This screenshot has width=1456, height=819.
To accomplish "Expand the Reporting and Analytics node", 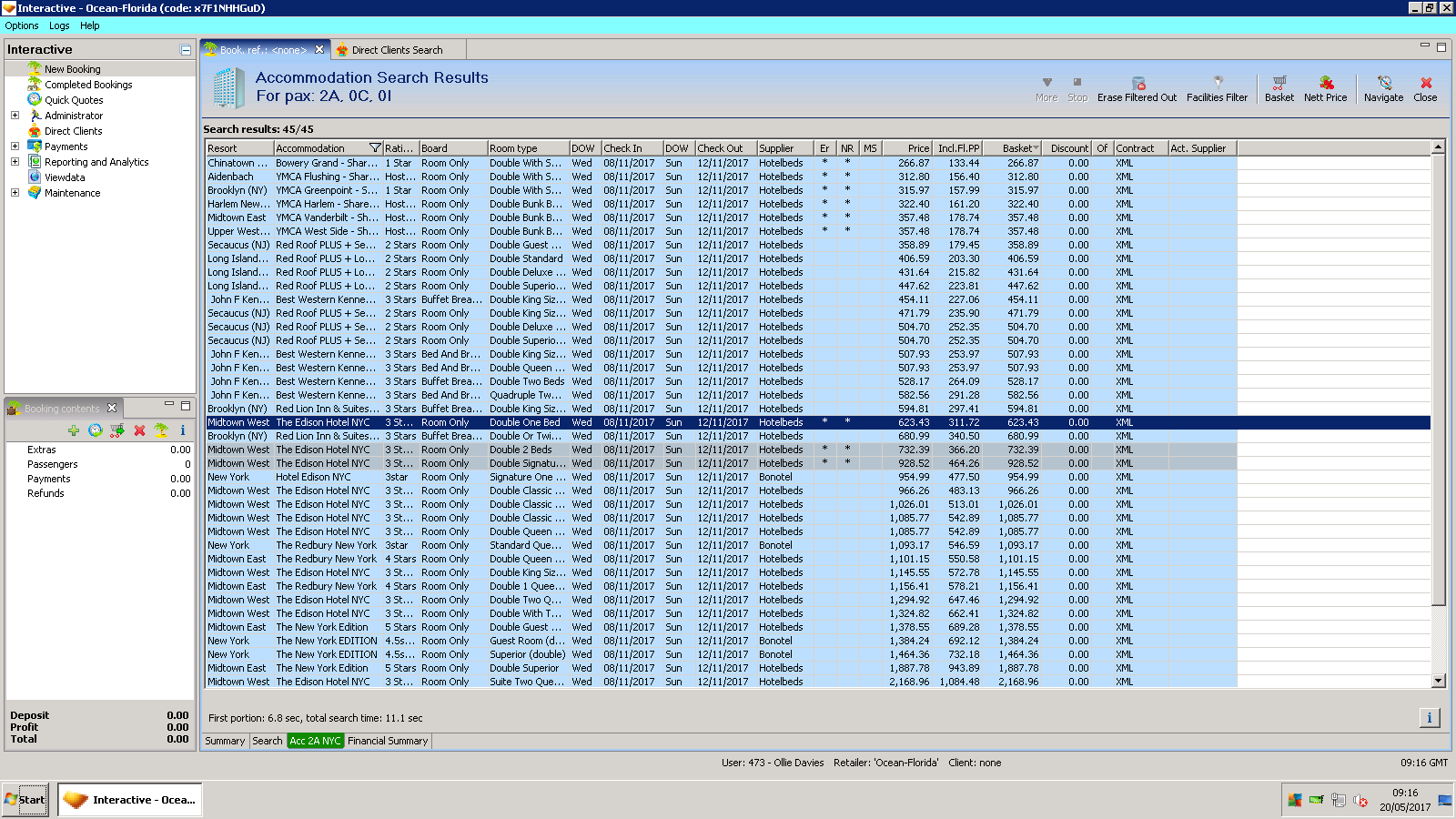I will click(15, 162).
